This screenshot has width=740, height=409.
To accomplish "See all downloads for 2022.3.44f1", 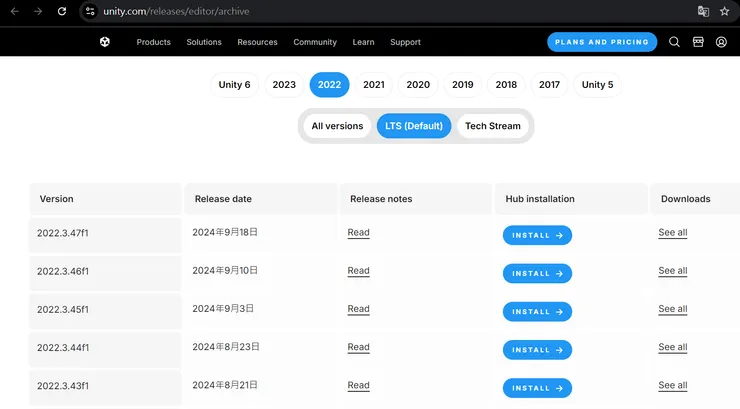I will [x=673, y=347].
